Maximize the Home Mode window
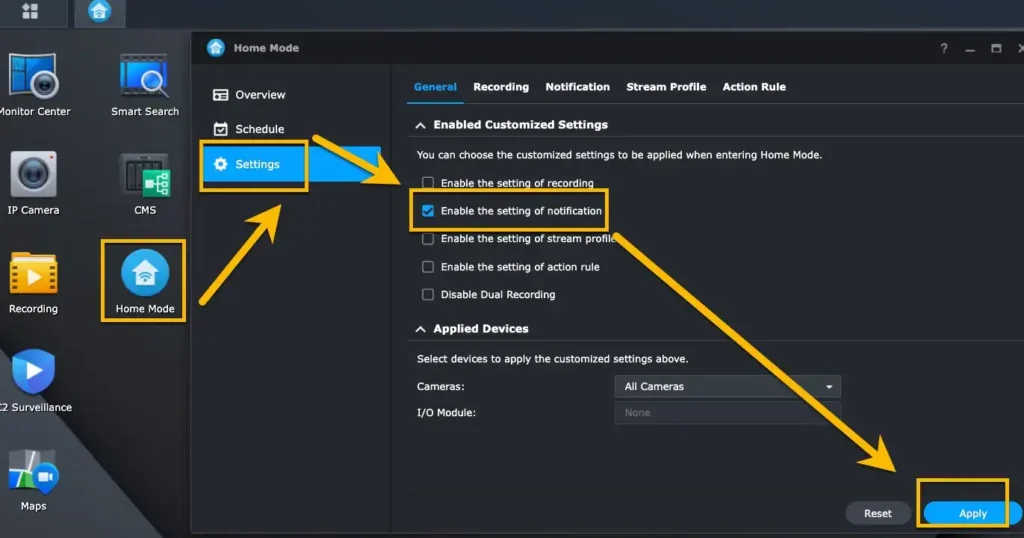The height and width of the screenshot is (538, 1024). click(x=996, y=48)
